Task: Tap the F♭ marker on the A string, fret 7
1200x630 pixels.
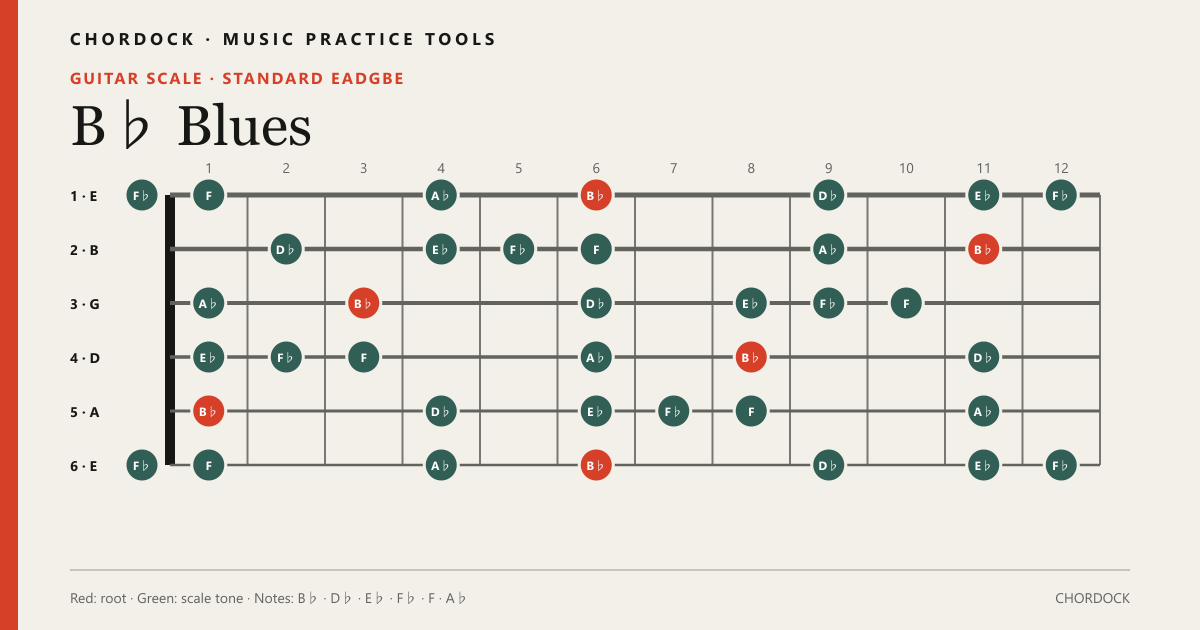Action: click(674, 411)
